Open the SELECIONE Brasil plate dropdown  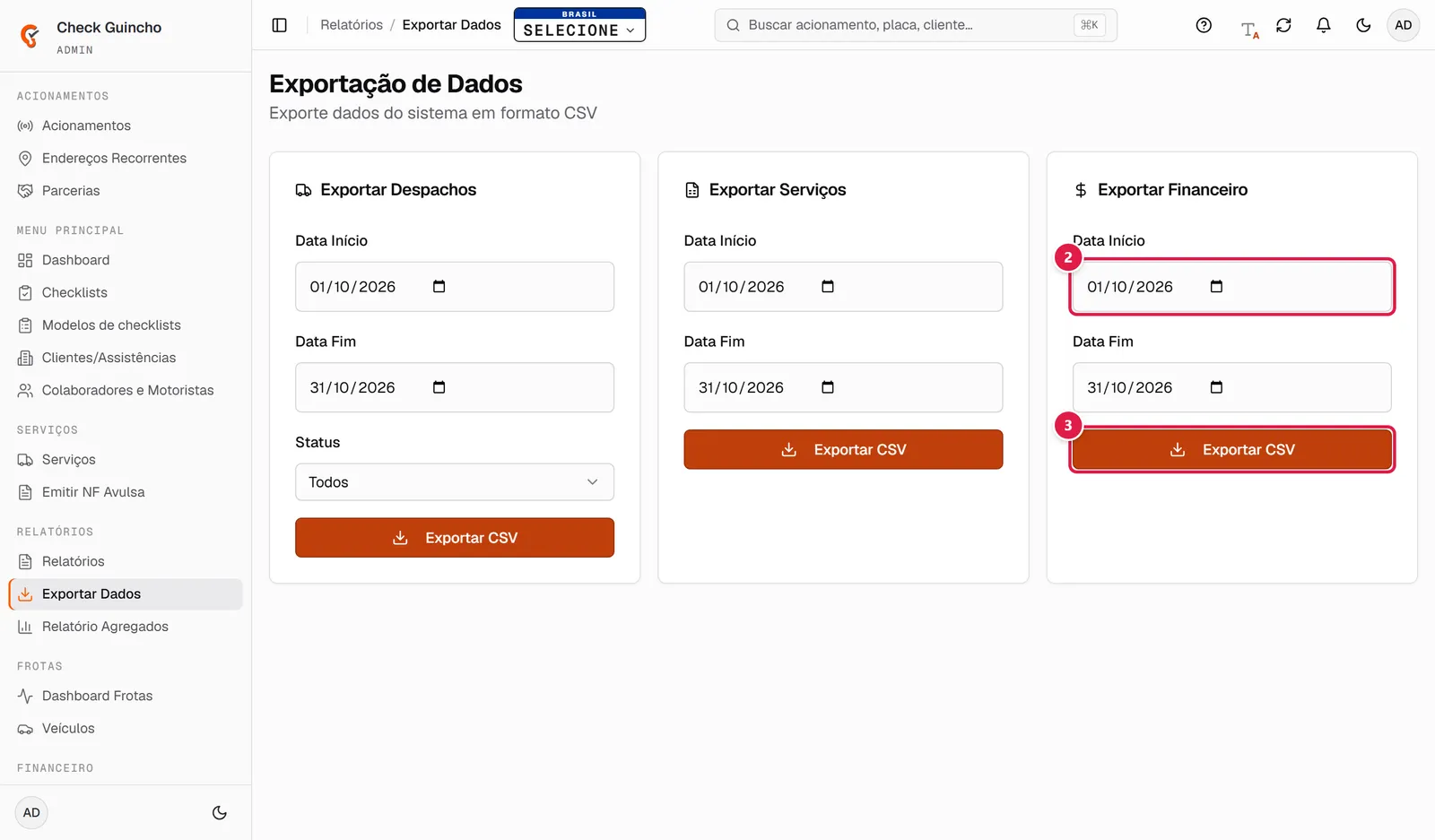click(x=579, y=25)
